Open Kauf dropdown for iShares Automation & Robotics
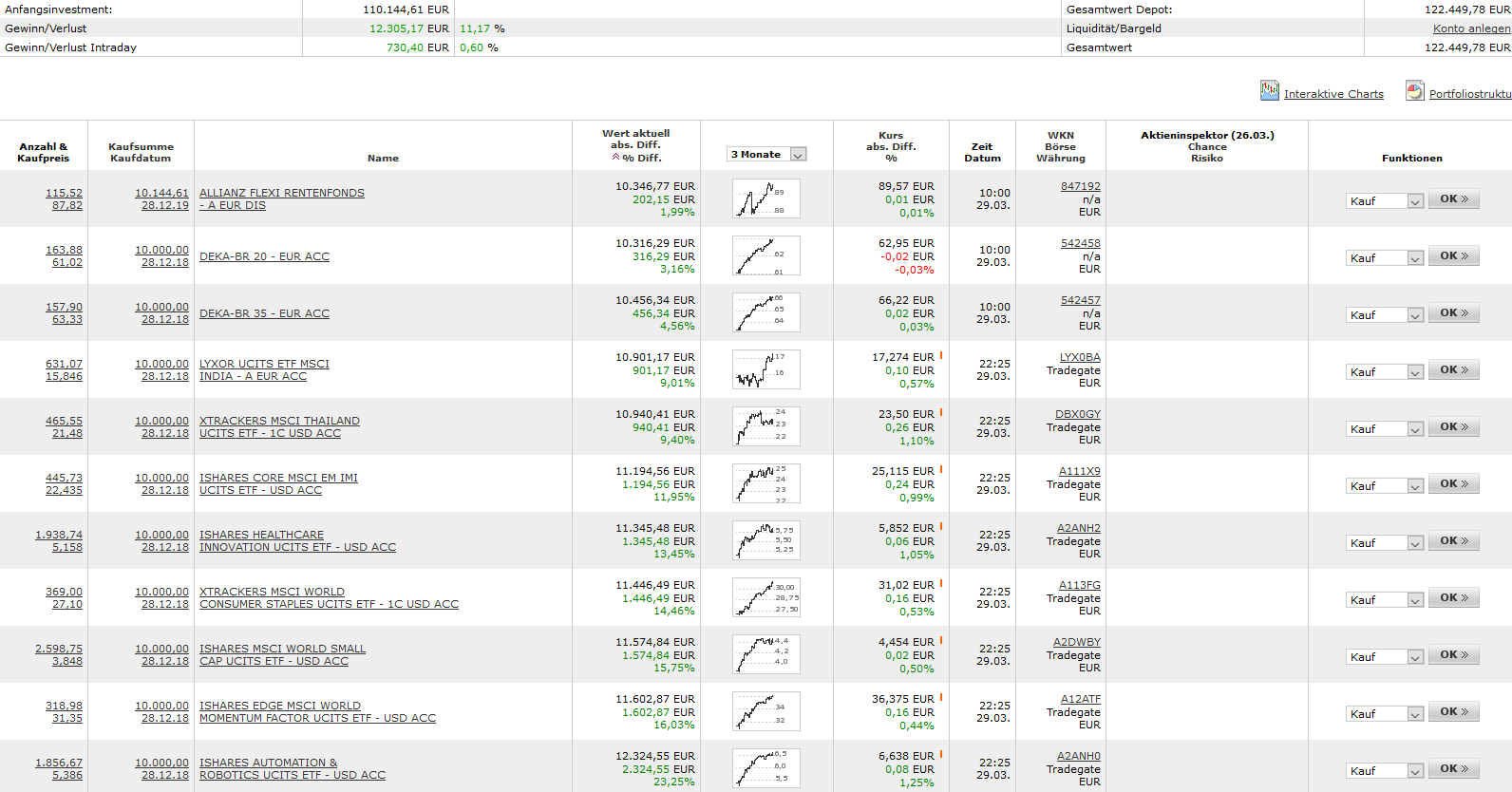This screenshot has height=792, width=1512. point(1385,770)
